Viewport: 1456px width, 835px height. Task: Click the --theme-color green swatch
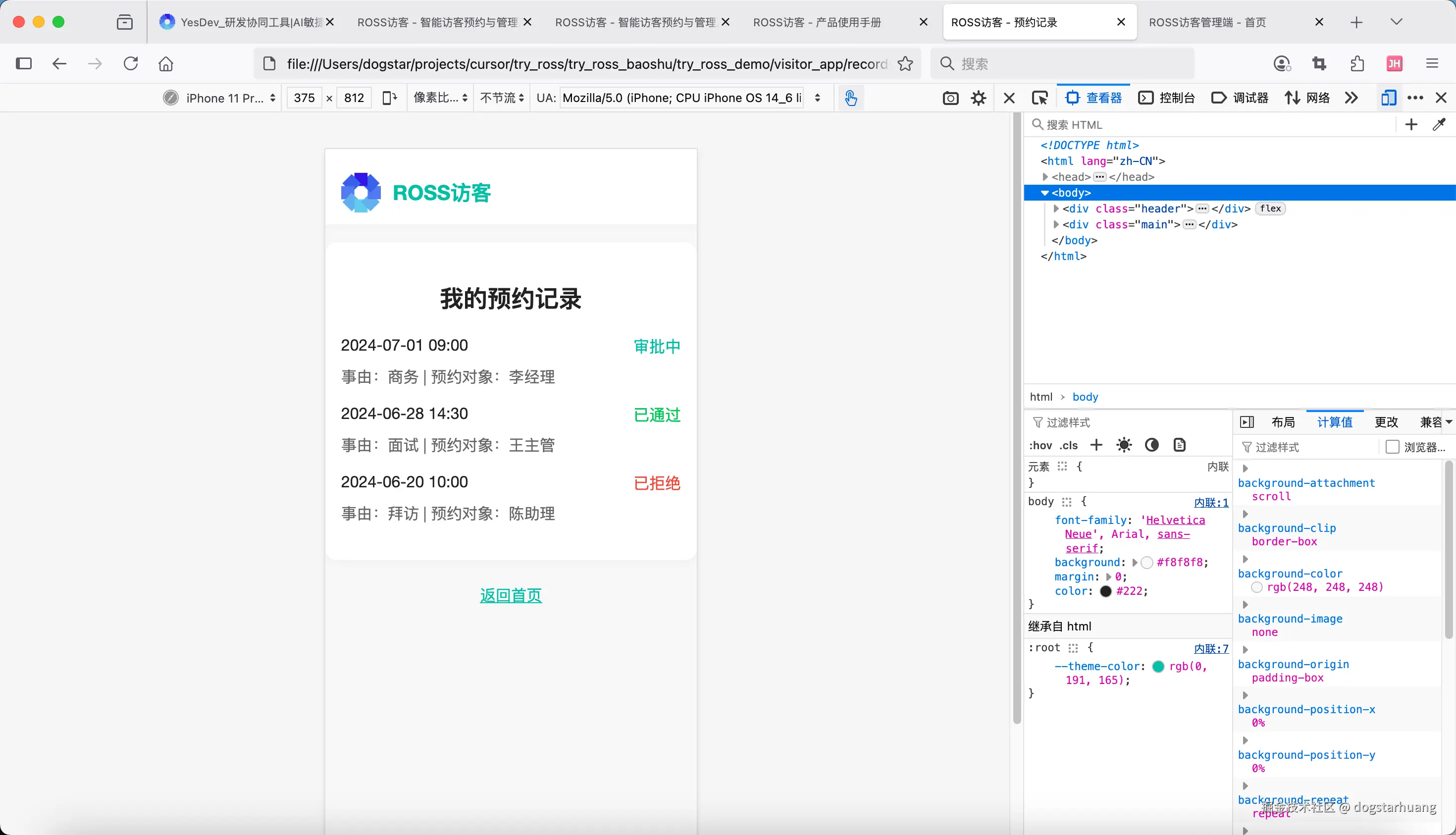click(x=1158, y=667)
